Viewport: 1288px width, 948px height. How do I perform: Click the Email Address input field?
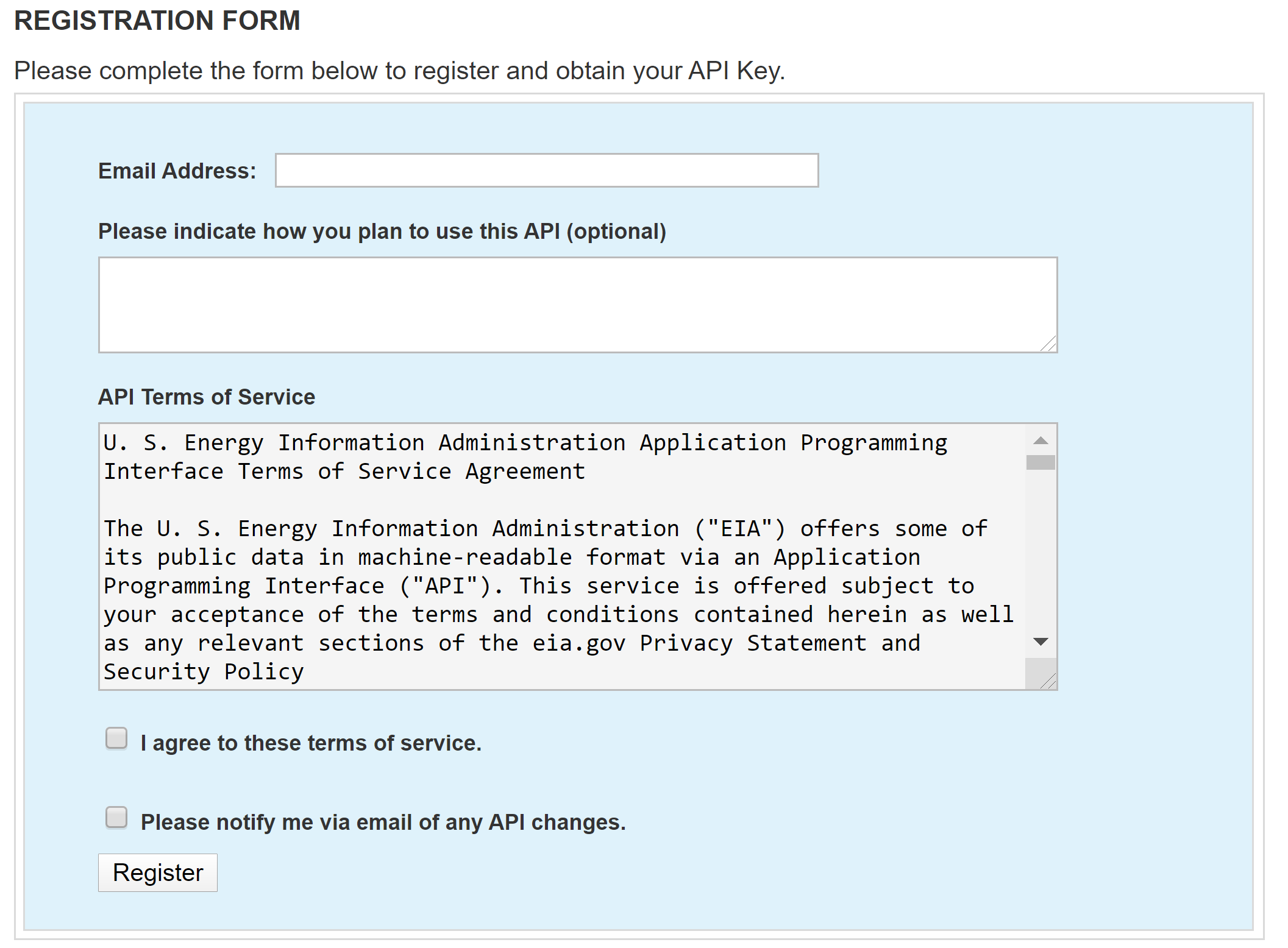click(546, 171)
